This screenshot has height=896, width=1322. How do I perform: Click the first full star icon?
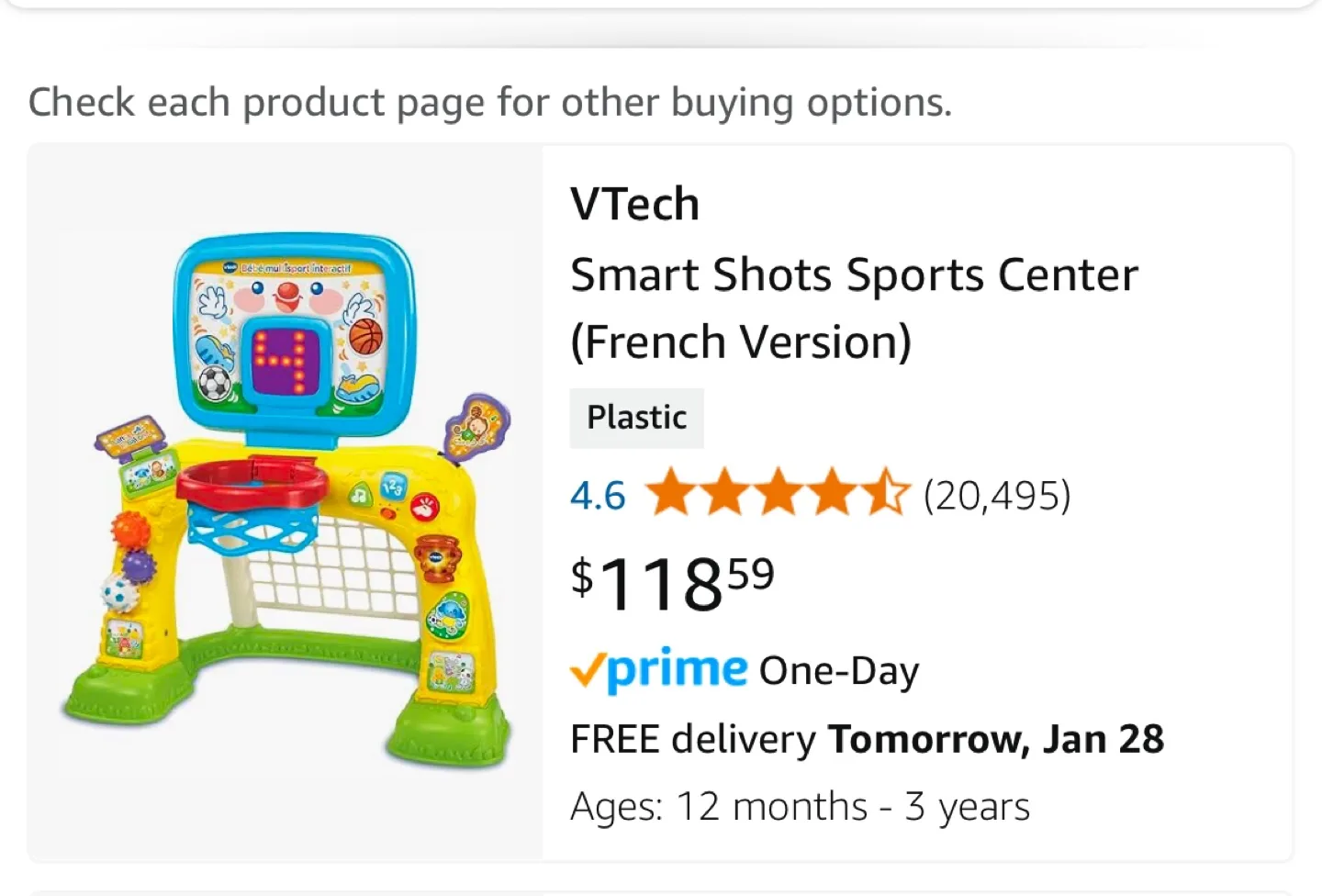pos(671,494)
